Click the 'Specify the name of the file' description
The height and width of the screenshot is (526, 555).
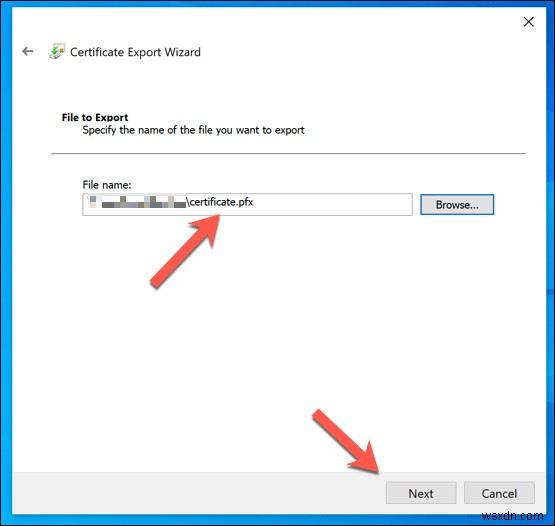193,130
